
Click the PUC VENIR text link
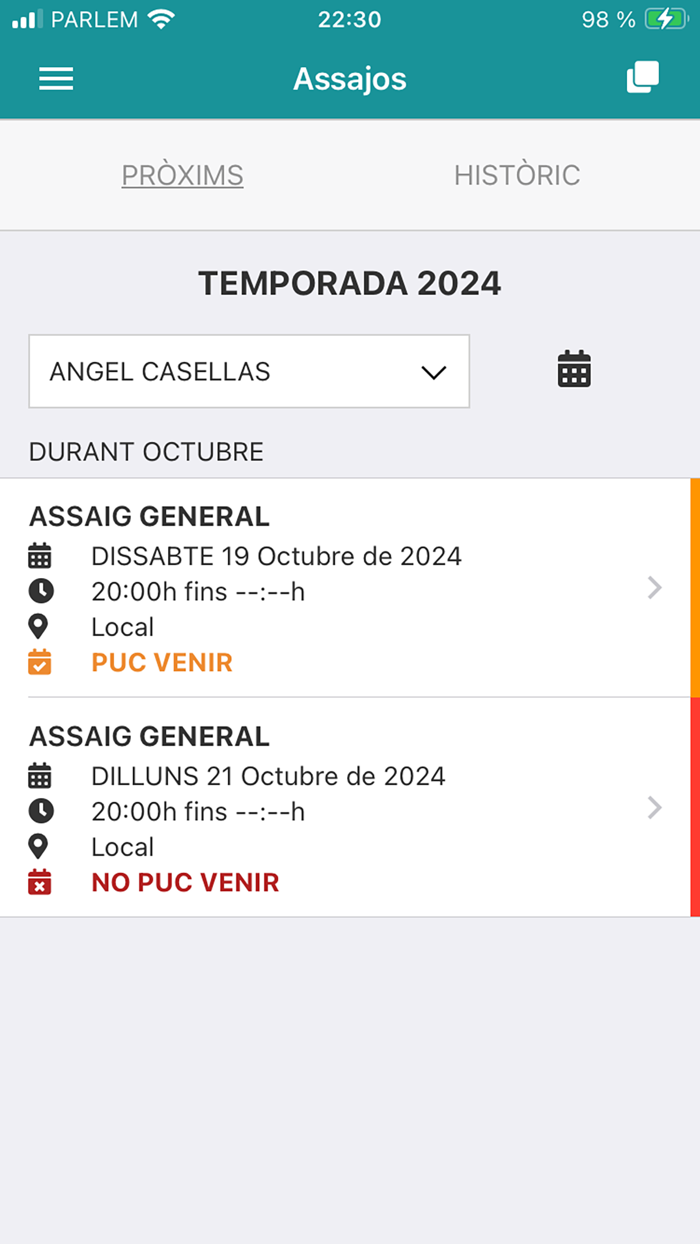[161, 662]
